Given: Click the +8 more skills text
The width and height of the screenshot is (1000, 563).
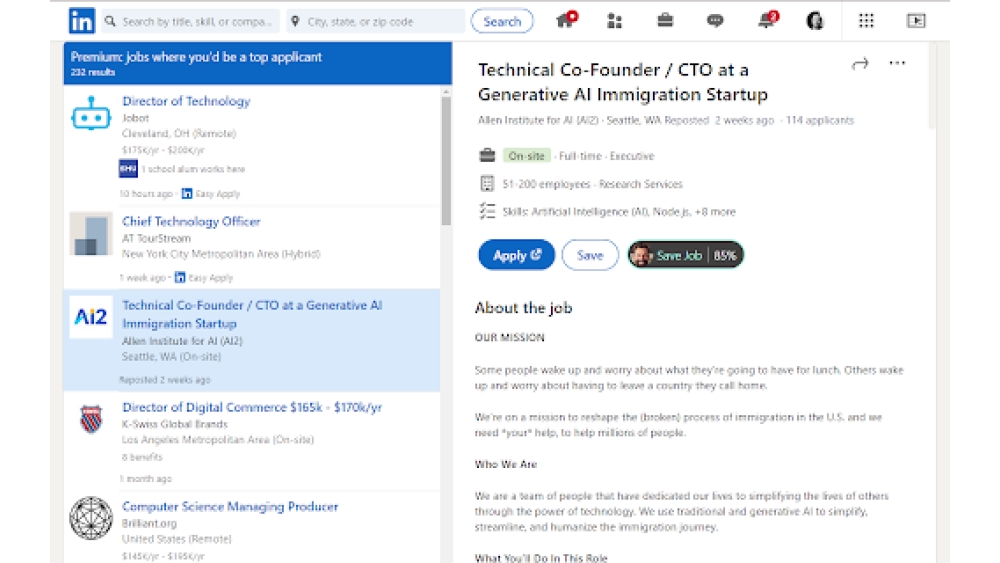Looking at the screenshot, I should (715, 212).
